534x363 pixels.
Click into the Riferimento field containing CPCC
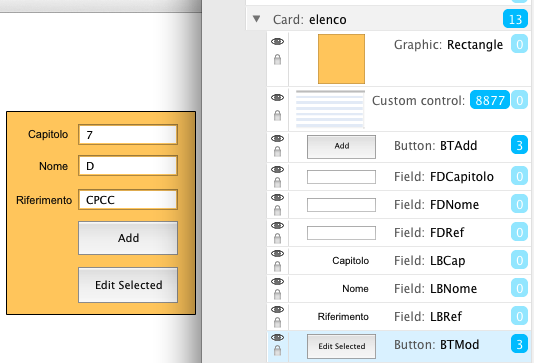128,200
